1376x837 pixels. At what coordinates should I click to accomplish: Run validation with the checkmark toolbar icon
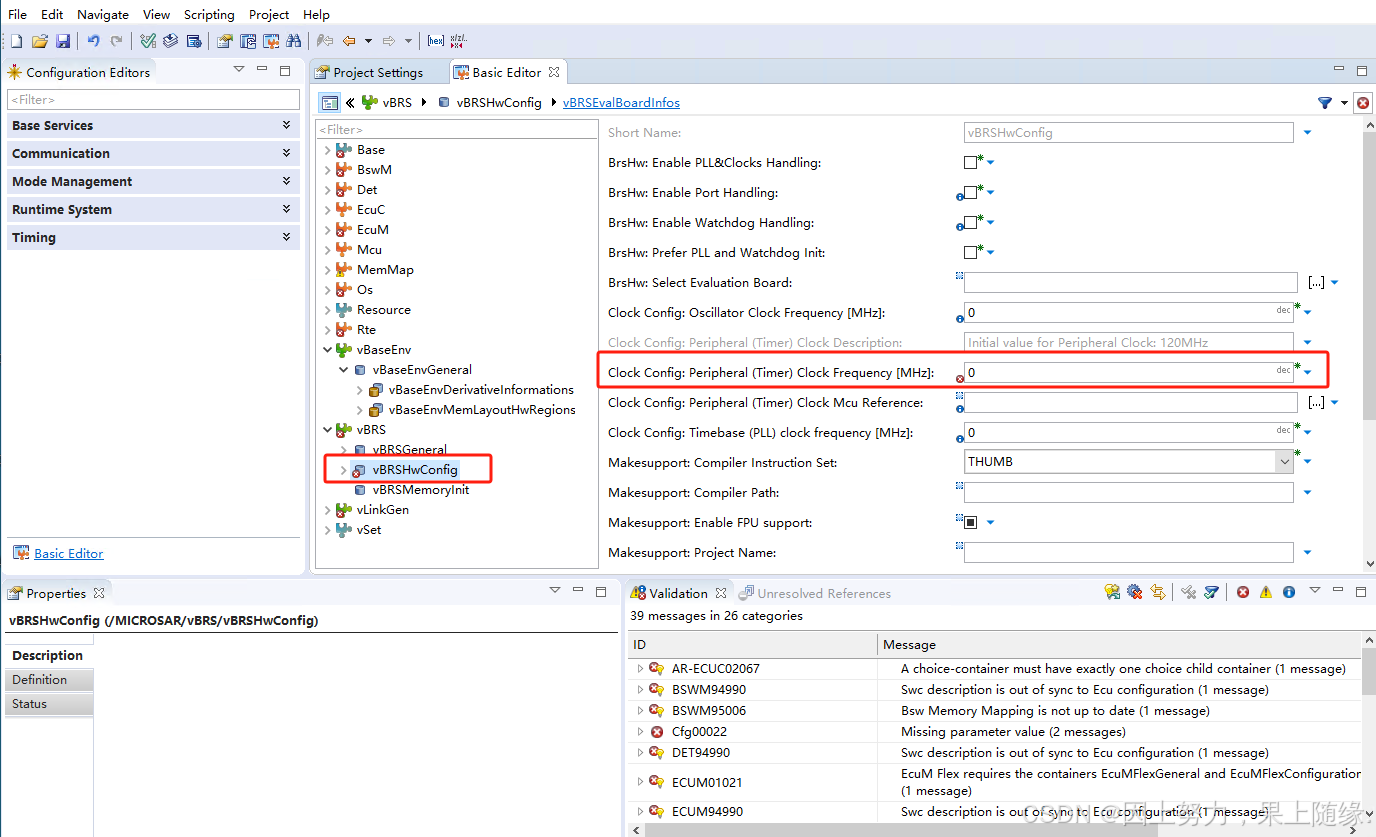[148, 41]
